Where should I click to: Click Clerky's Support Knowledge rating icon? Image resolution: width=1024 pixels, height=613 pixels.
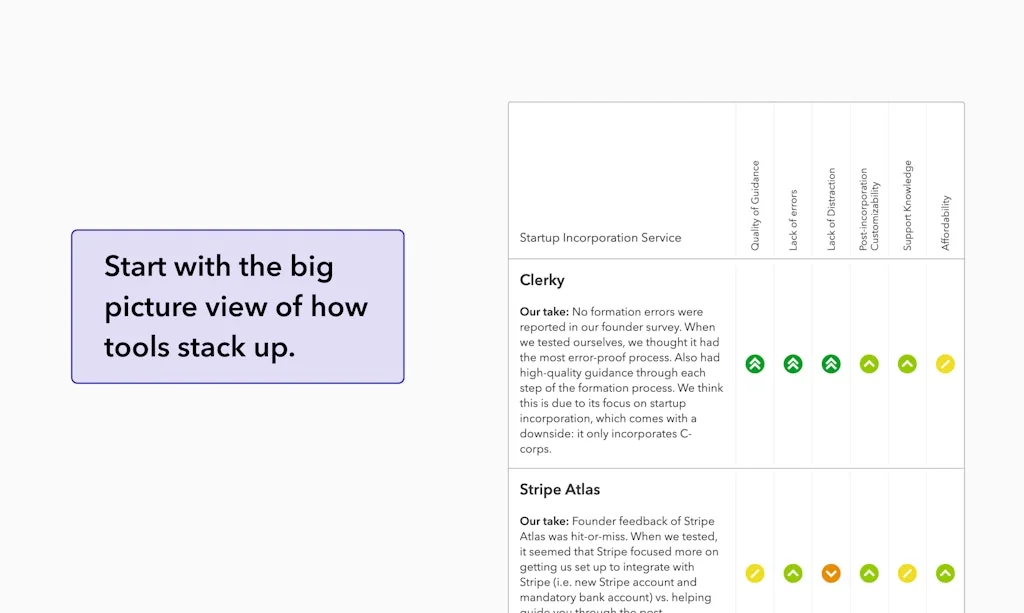[907, 364]
